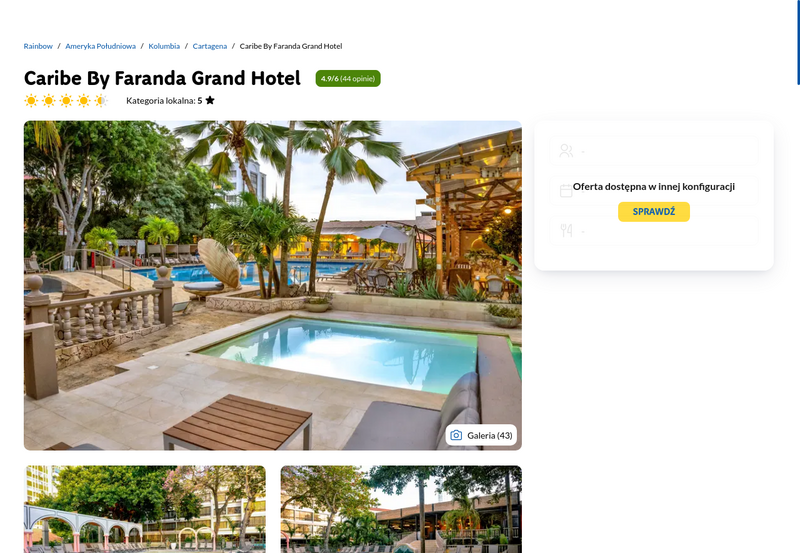800x553 pixels.
Task: Click the third sun rating icon
Action: coord(66,100)
